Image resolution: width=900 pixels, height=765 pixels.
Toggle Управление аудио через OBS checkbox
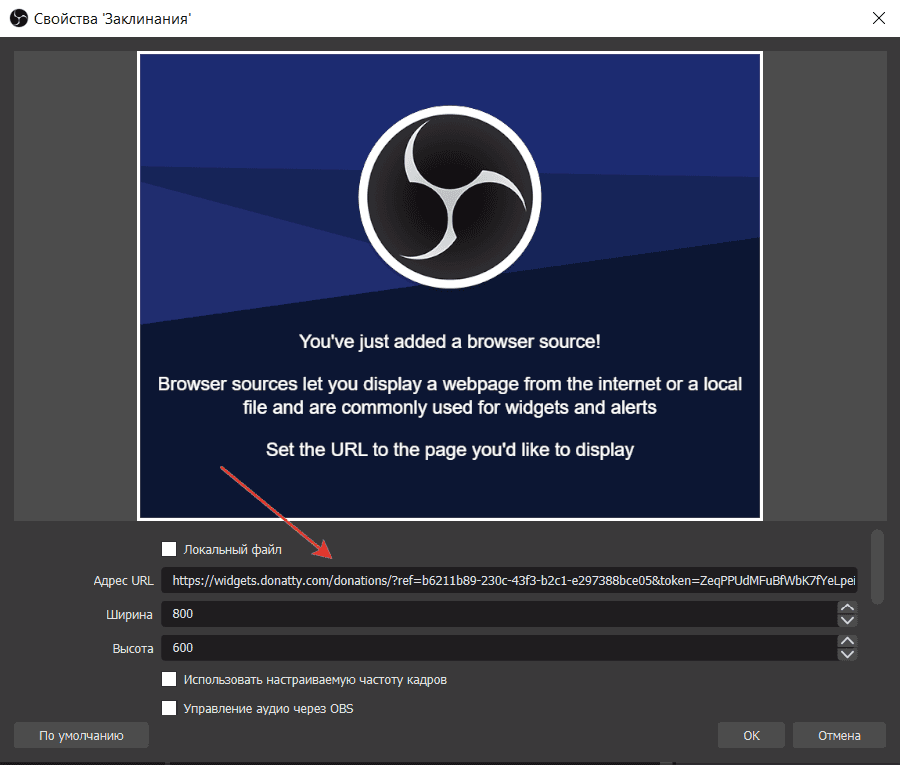(x=169, y=708)
